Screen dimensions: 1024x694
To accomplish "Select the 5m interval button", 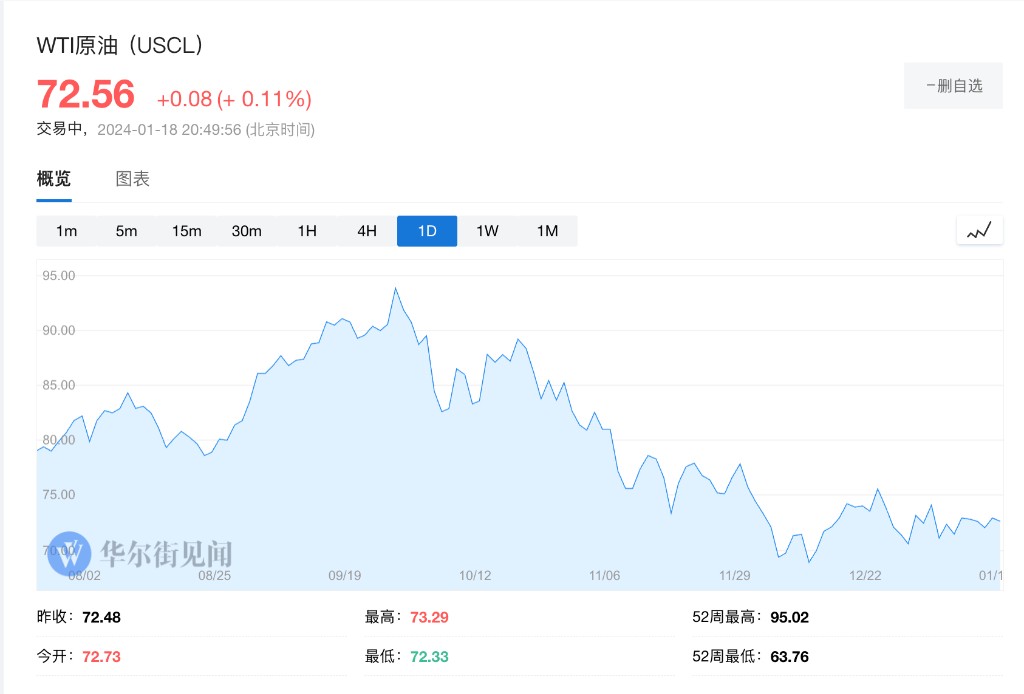I will pos(127,231).
